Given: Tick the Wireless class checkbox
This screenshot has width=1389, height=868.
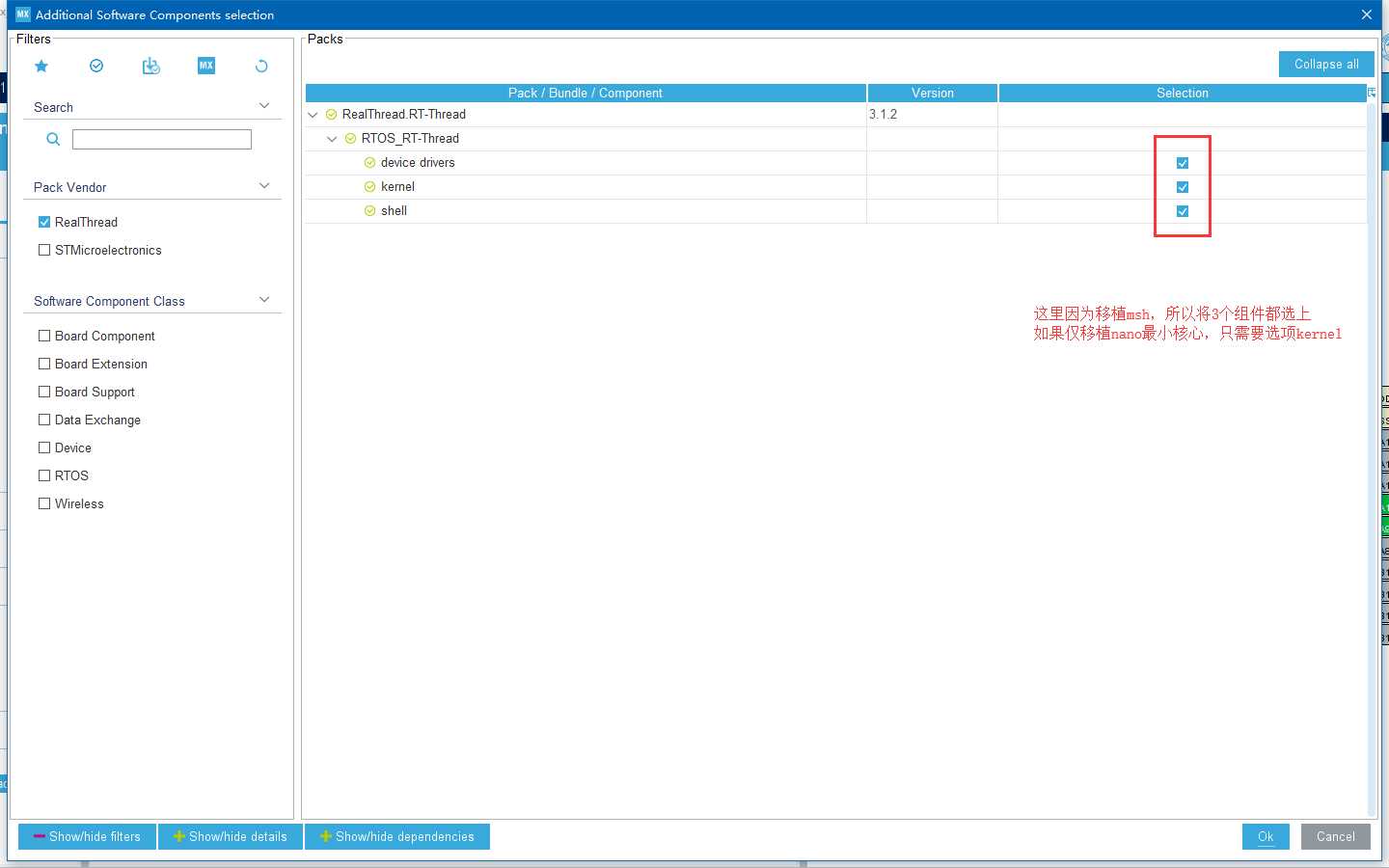Looking at the screenshot, I should point(44,503).
